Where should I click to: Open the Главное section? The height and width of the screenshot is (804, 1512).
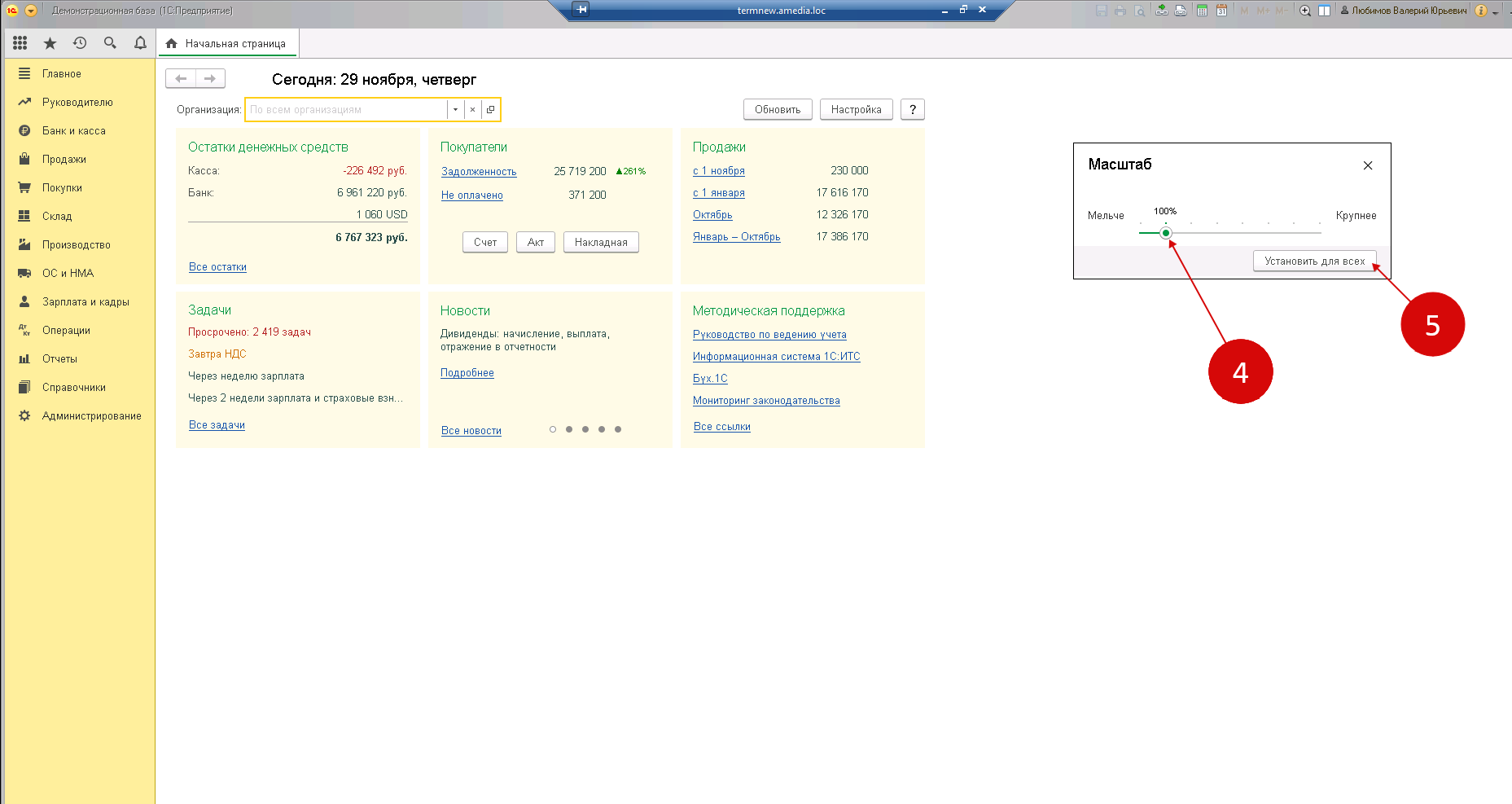[x=79, y=73]
